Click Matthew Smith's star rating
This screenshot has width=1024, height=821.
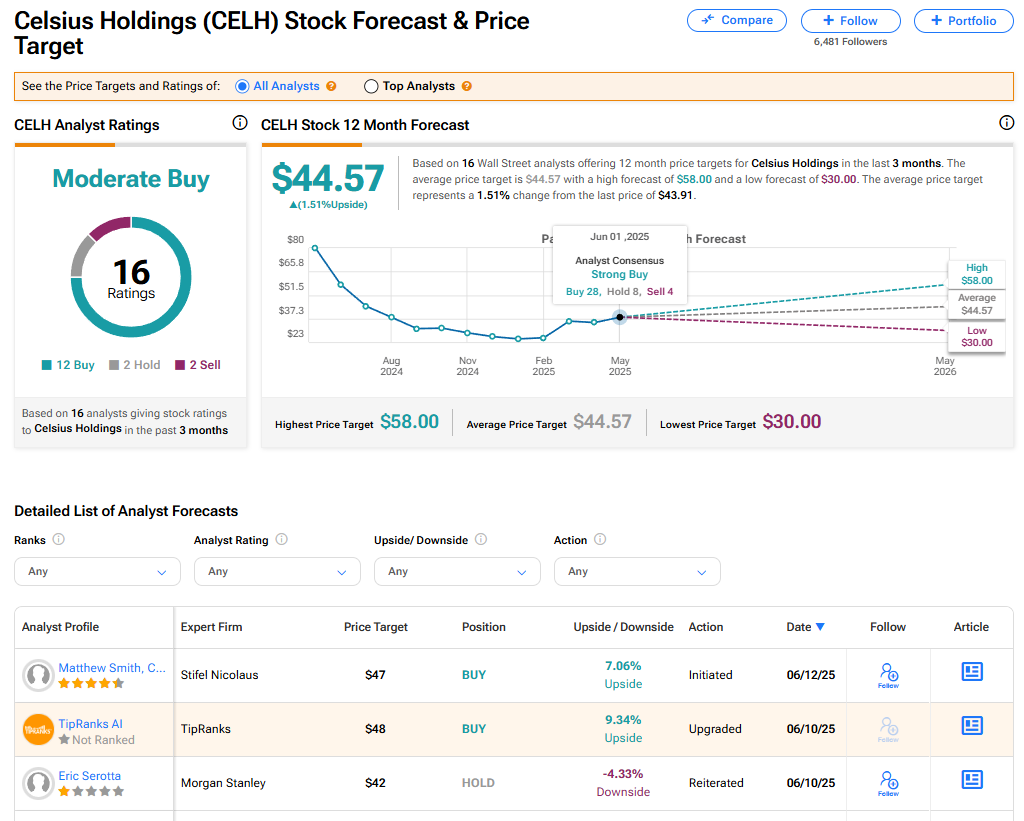click(x=91, y=684)
